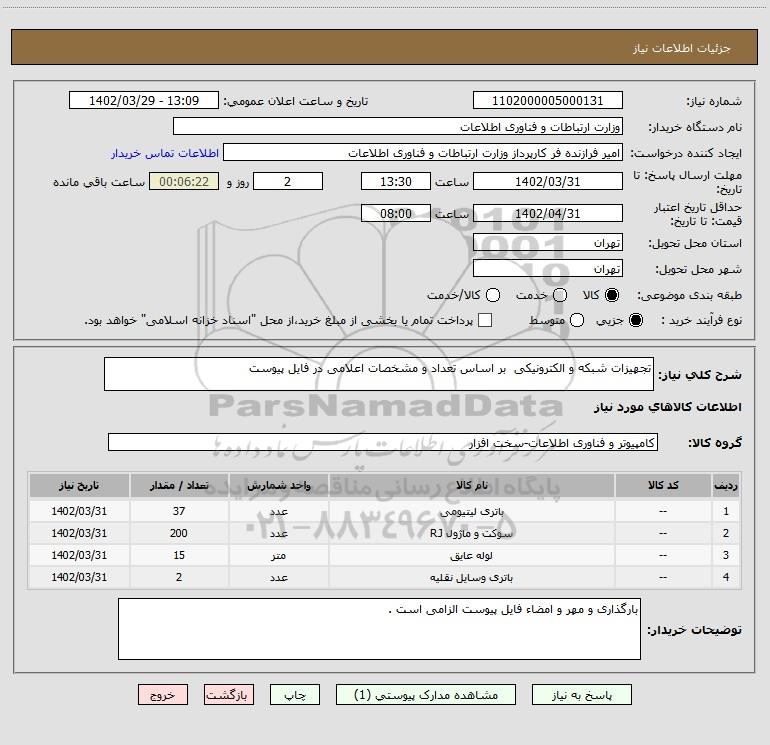Image resolution: width=770 pixels, height=745 pixels.
Task: Click the deadline time field 13:30
Action: tap(396, 181)
